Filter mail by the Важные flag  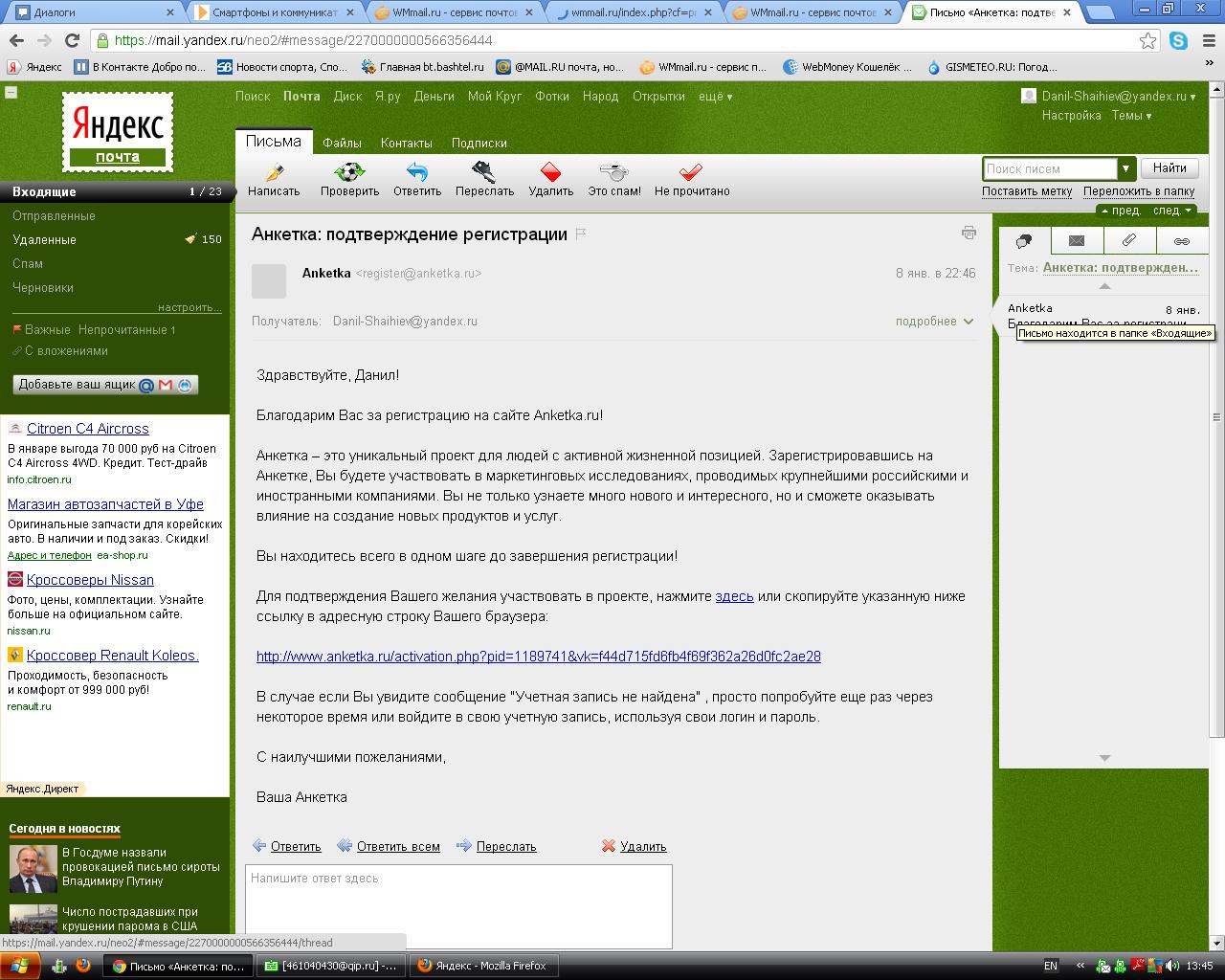[x=41, y=329]
